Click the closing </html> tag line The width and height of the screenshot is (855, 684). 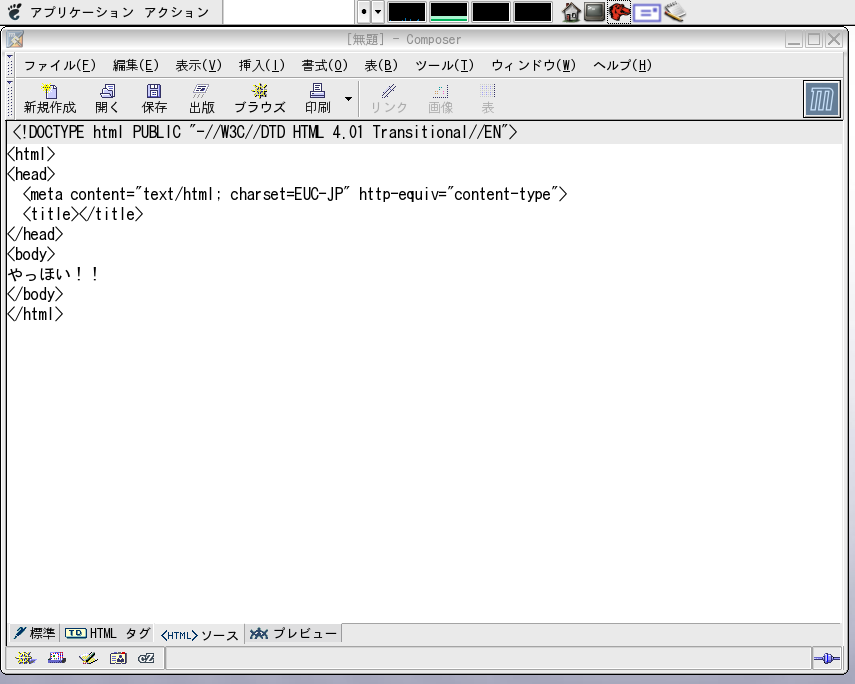[x=35, y=314]
